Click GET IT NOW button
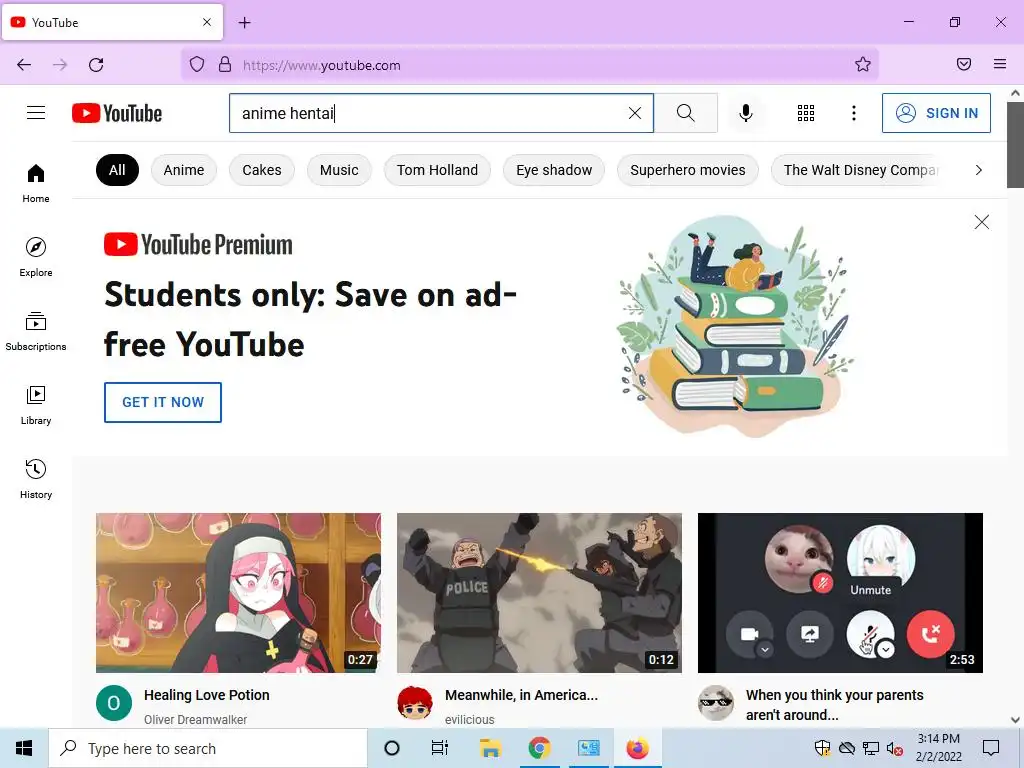The height and width of the screenshot is (768, 1024). point(163,402)
